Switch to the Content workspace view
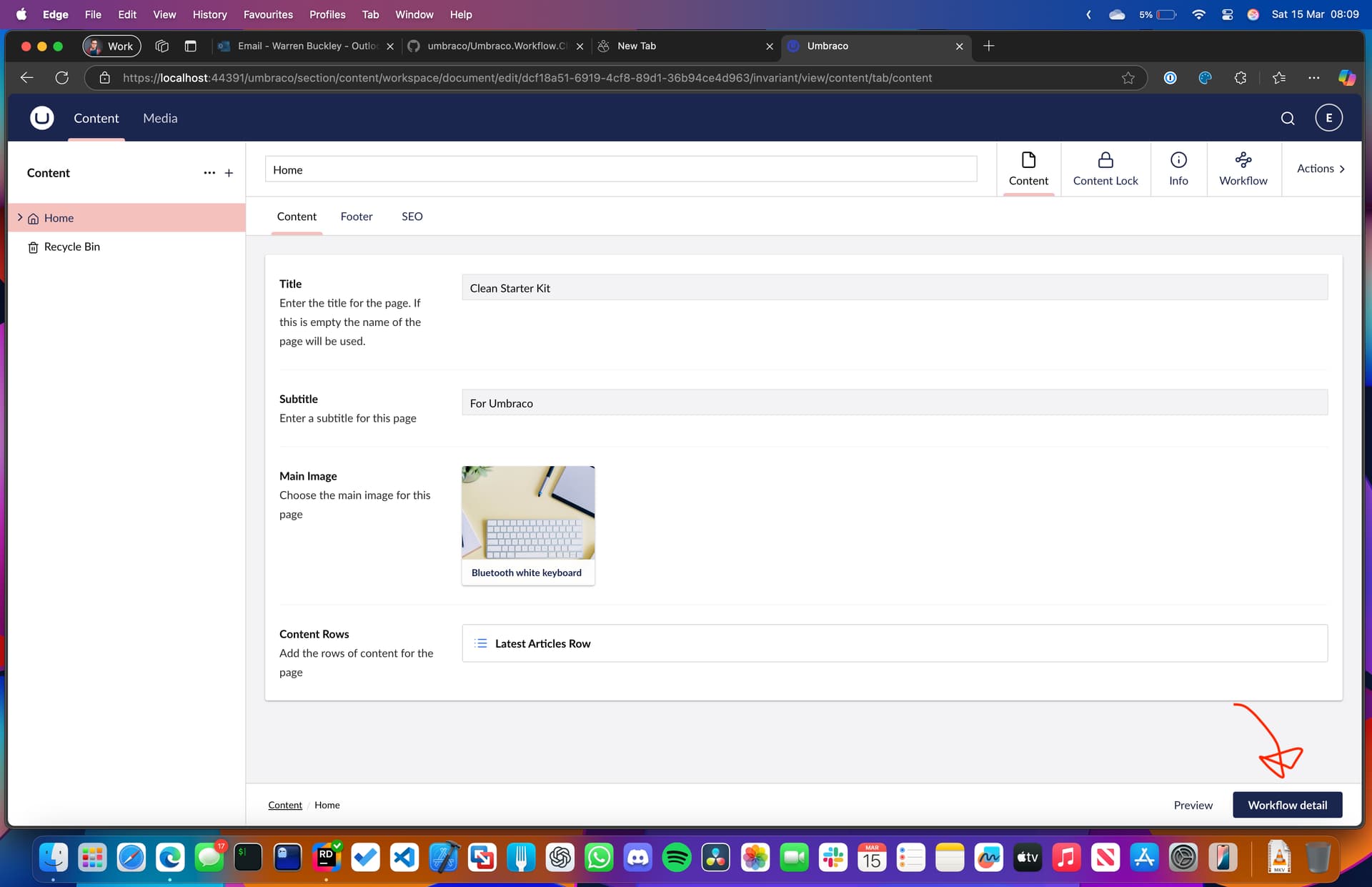The height and width of the screenshot is (887, 1372). tap(1028, 169)
